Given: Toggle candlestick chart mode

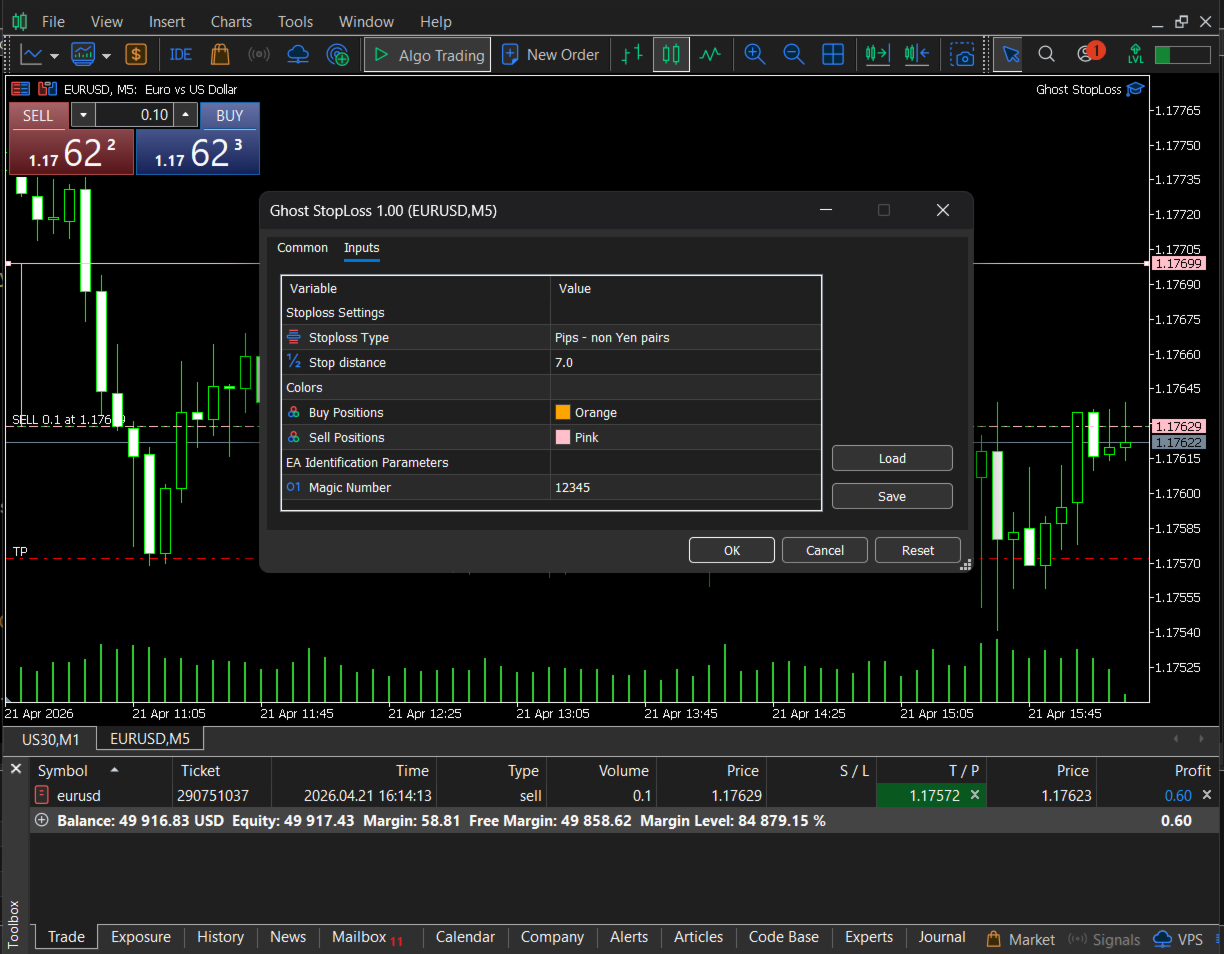Looking at the screenshot, I should tap(671, 54).
